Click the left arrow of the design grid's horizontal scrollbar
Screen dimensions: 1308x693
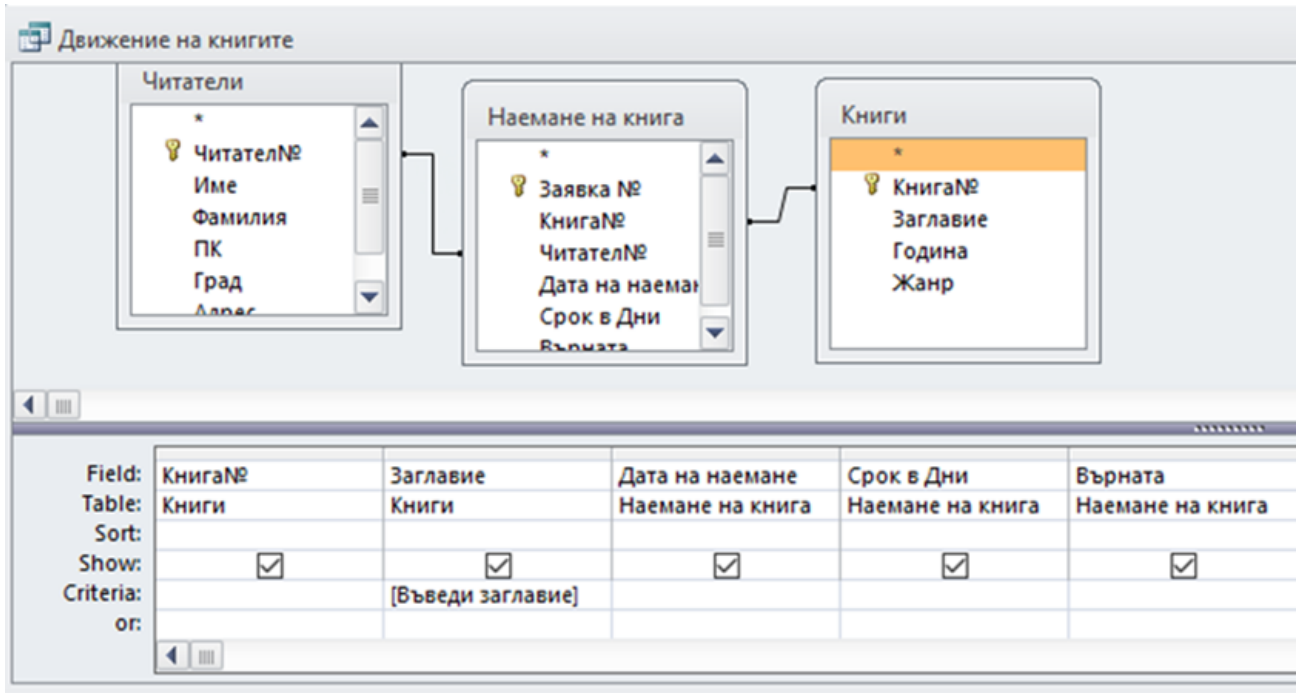click(x=170, y=656)
